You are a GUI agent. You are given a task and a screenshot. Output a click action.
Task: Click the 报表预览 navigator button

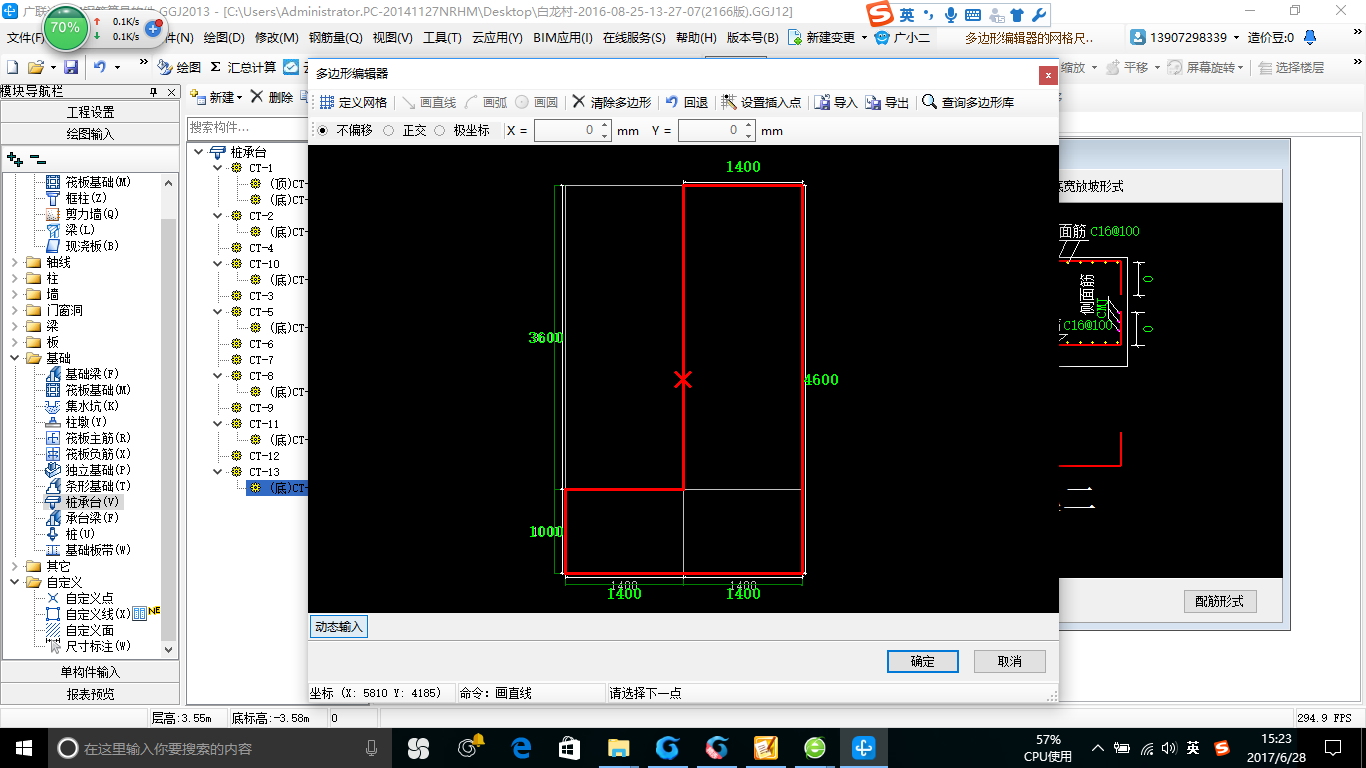pyautogui.click(x=90, y=694)
